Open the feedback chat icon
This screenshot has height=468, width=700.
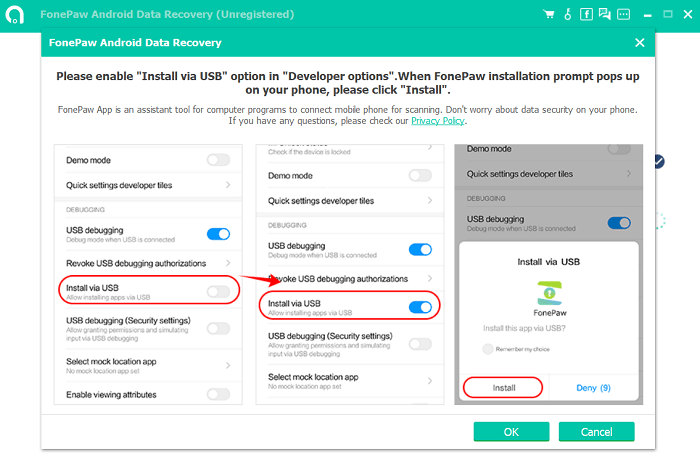(x=604, y=14)
